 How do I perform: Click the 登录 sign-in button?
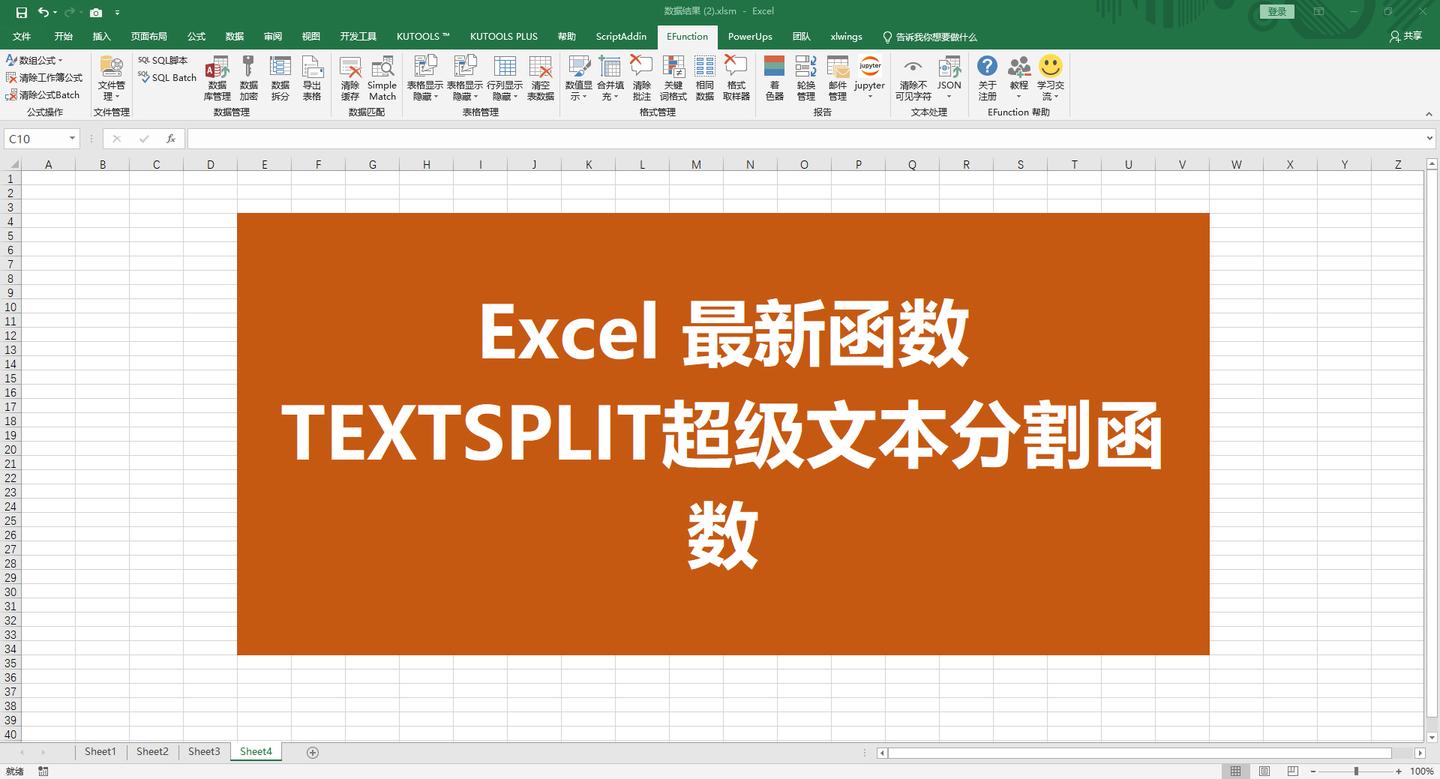(x=1276, y=11)
